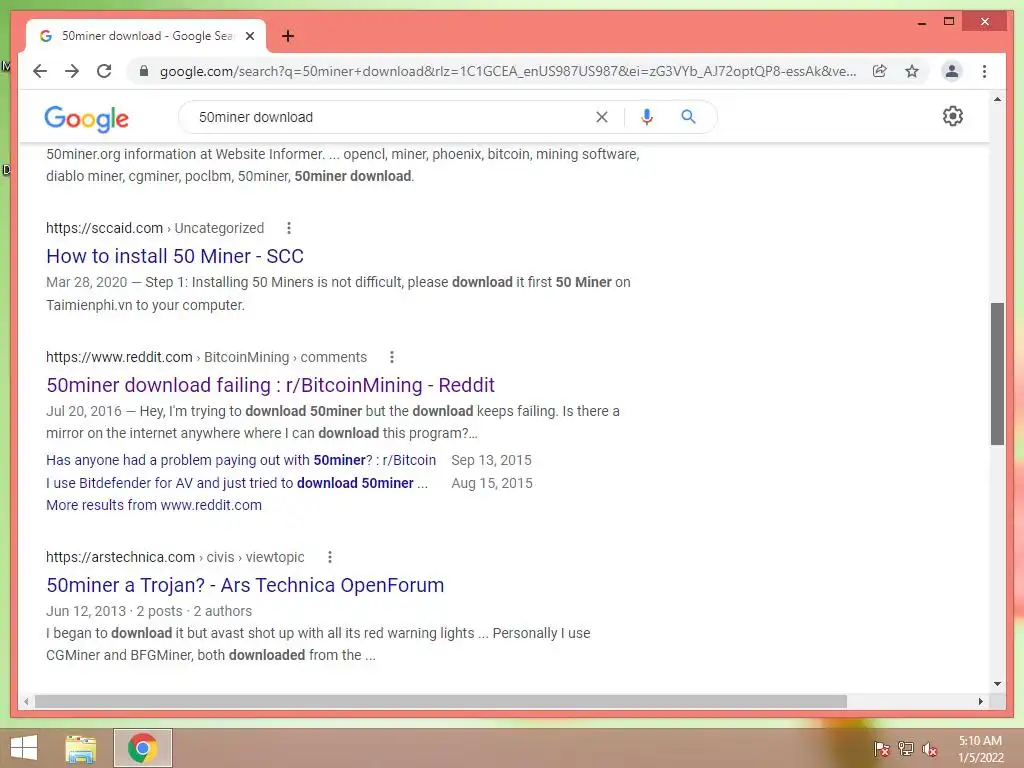Show the clock and calendar
Image resolution: width=1024 pixels, height=768 pixels.
tap(980, 749)
